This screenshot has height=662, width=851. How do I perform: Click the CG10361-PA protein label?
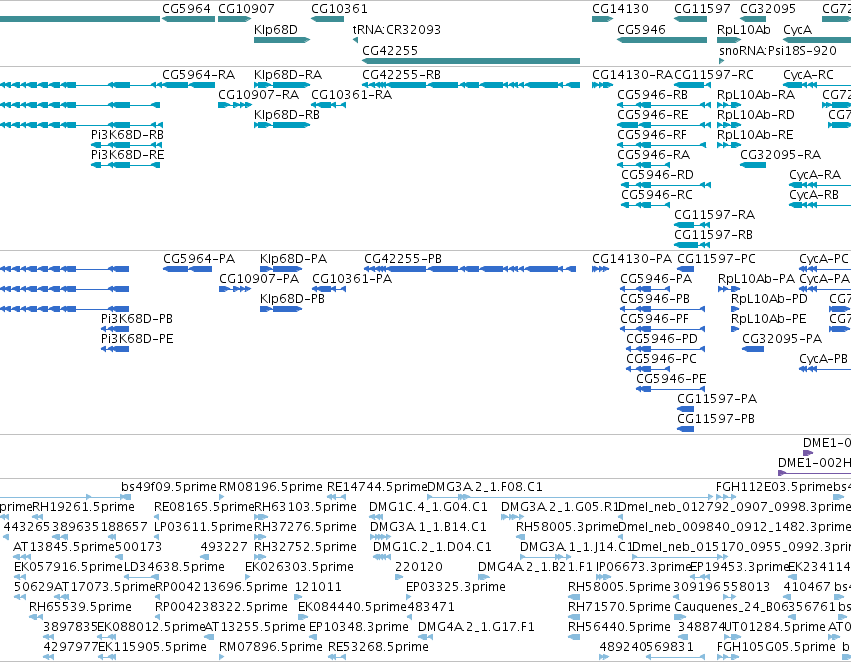coord(352,279)
